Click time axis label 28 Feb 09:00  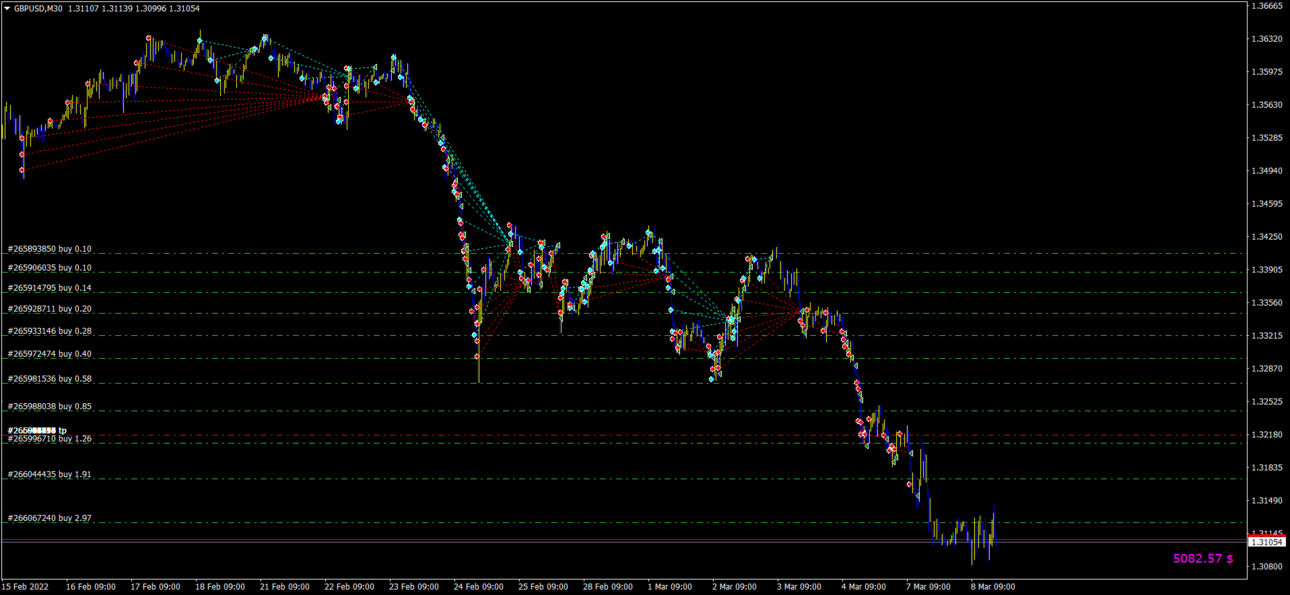pyautogui.click(x=608, y=587)
